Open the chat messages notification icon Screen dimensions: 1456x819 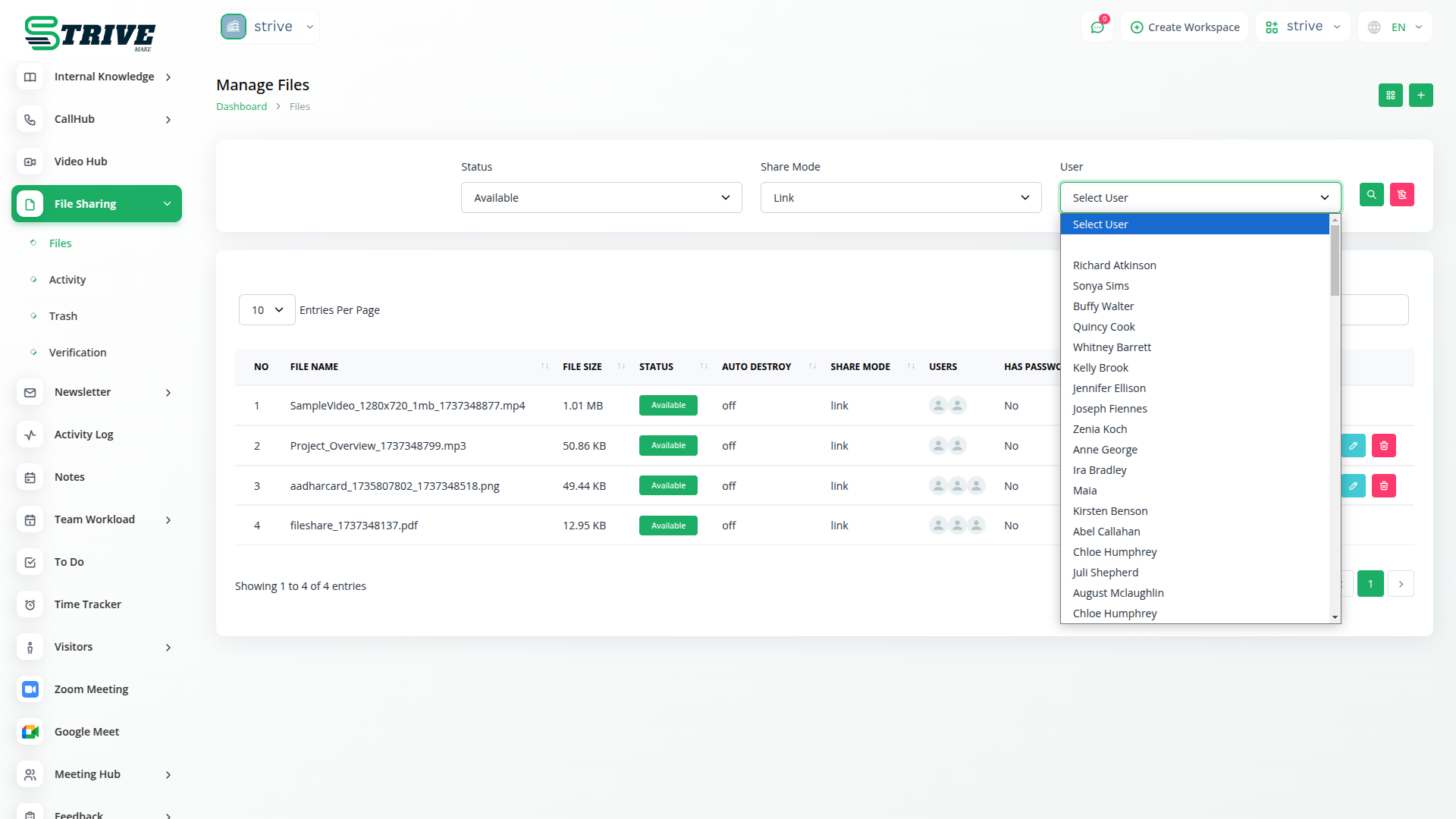[x=1097, y=27]
